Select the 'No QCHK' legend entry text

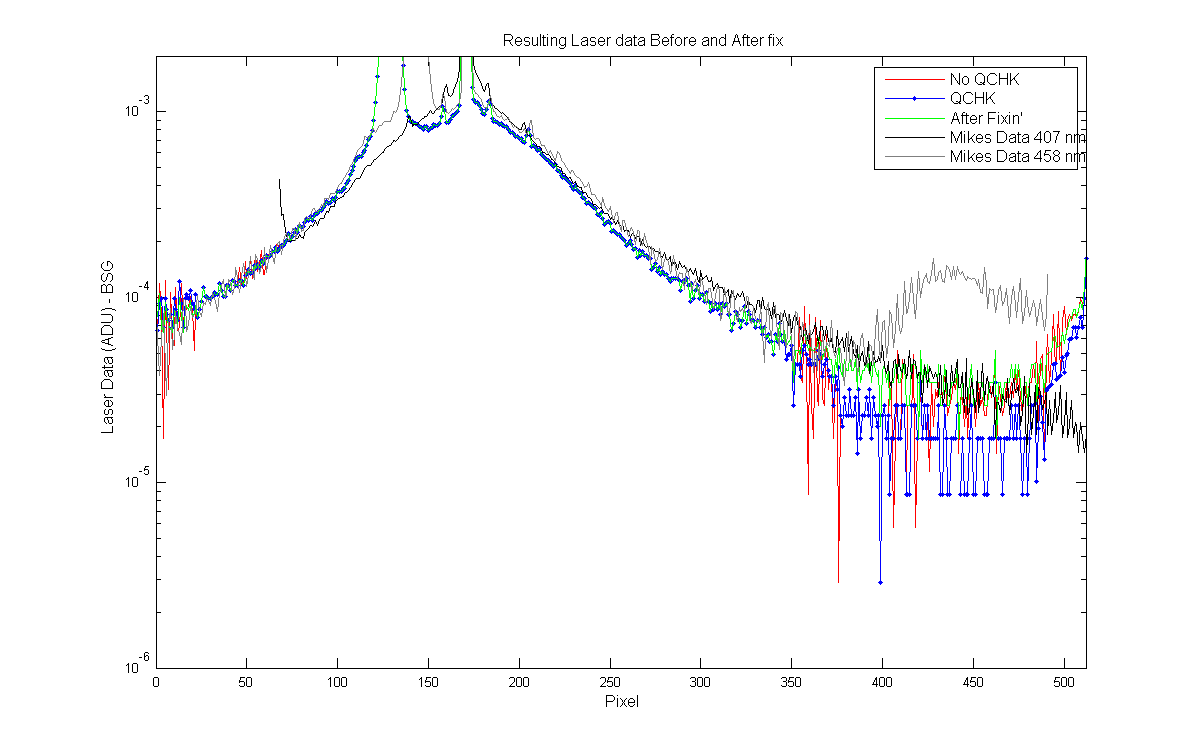[x=984, y=79]
